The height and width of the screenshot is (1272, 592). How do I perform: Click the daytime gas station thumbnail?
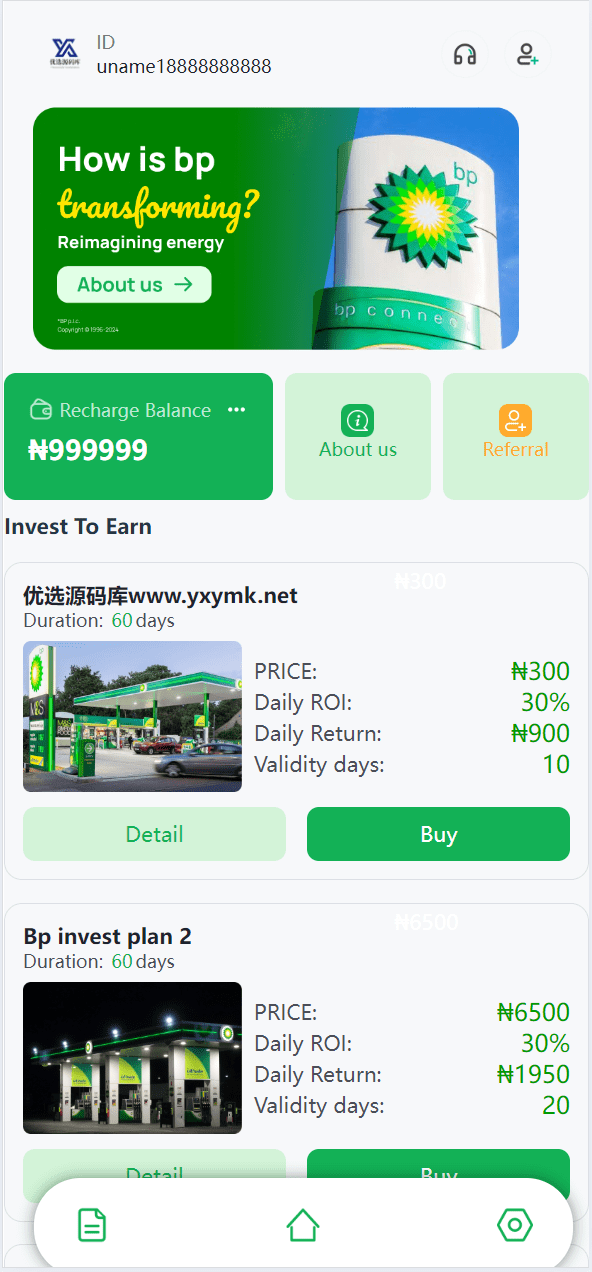(132, 716)
